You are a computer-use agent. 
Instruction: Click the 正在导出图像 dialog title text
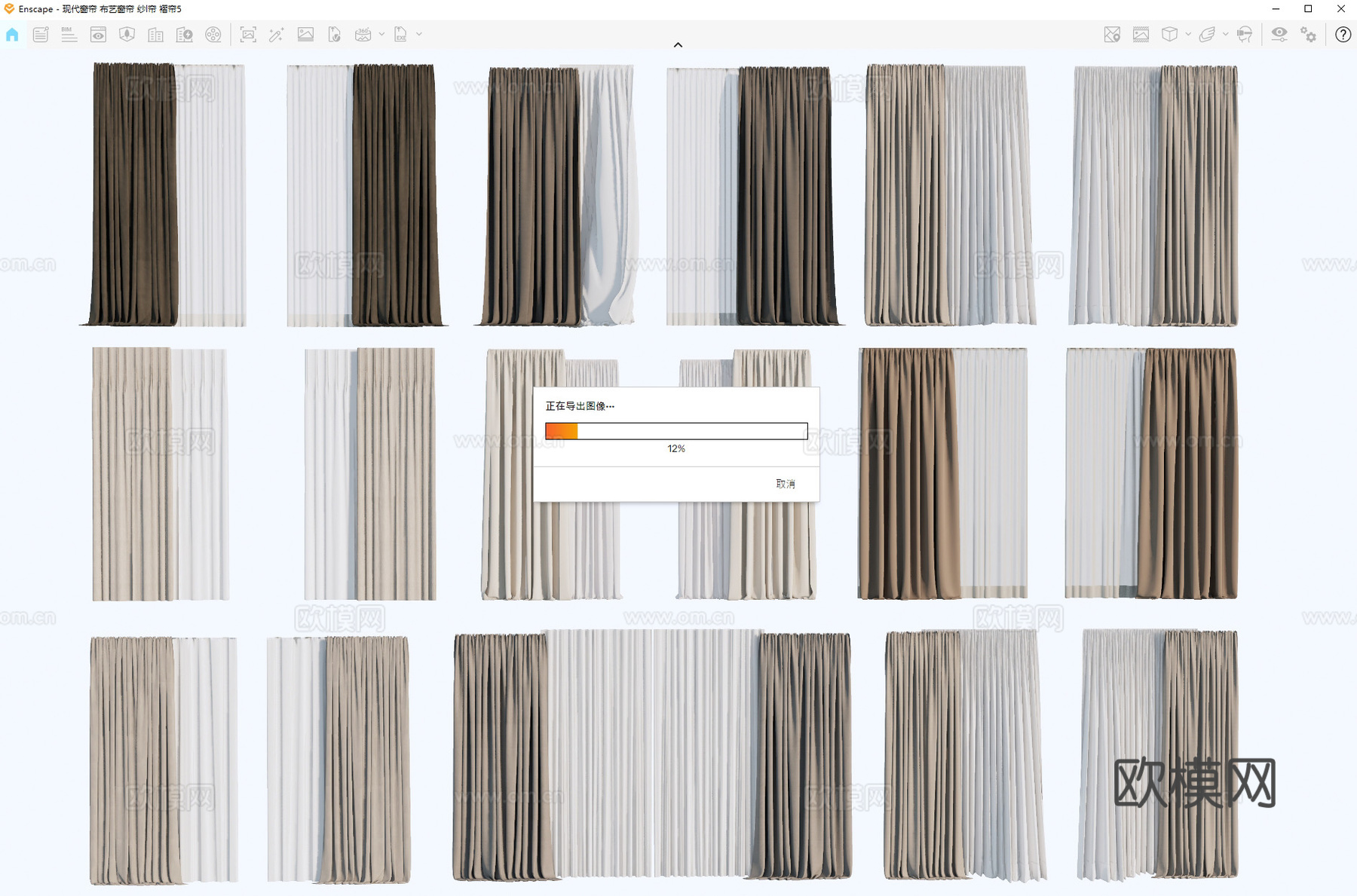point(580,406)
